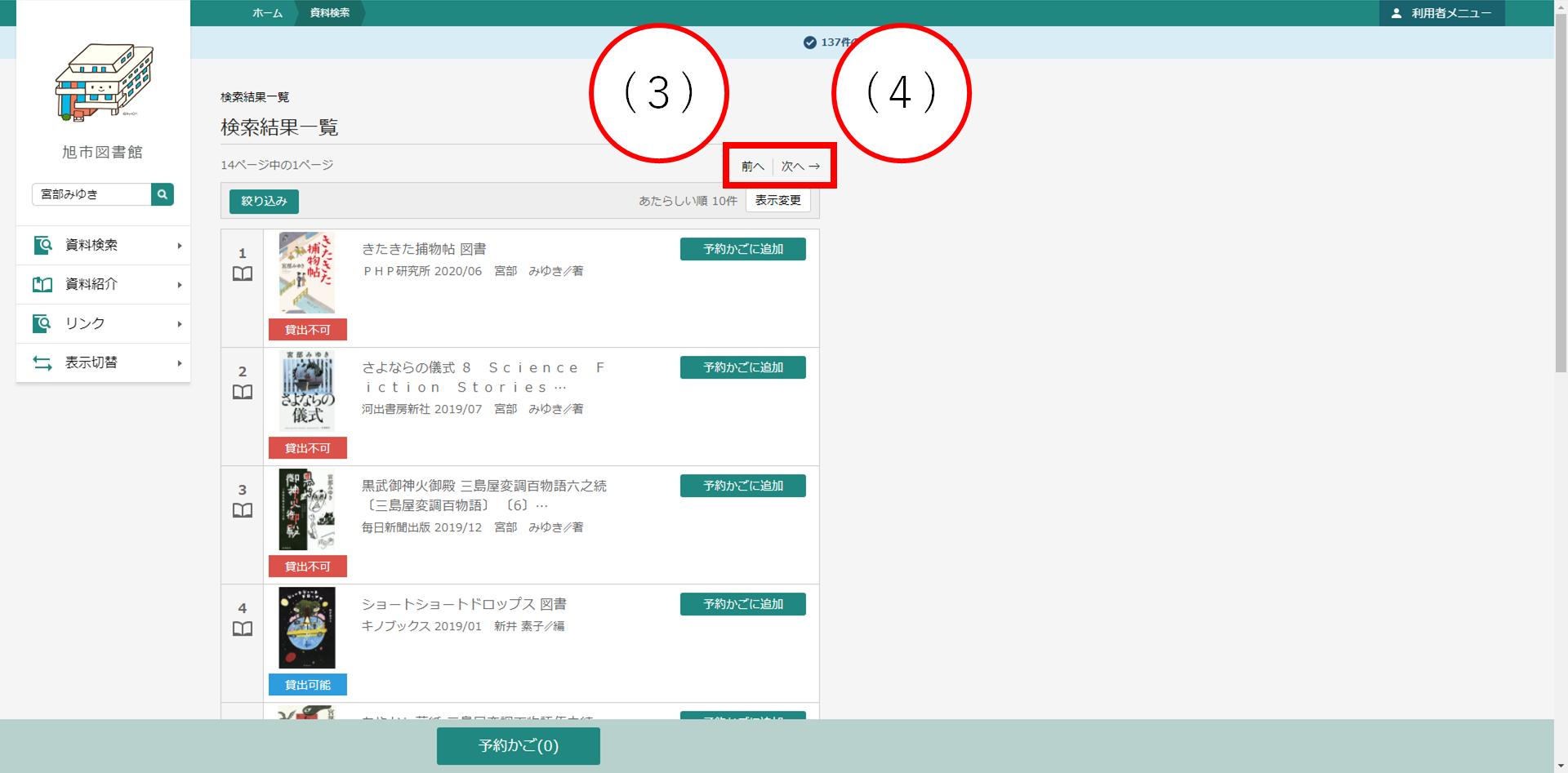The image size is (1568, 773).
Task: Click the book icon for result 3
Action: [243, 510]
